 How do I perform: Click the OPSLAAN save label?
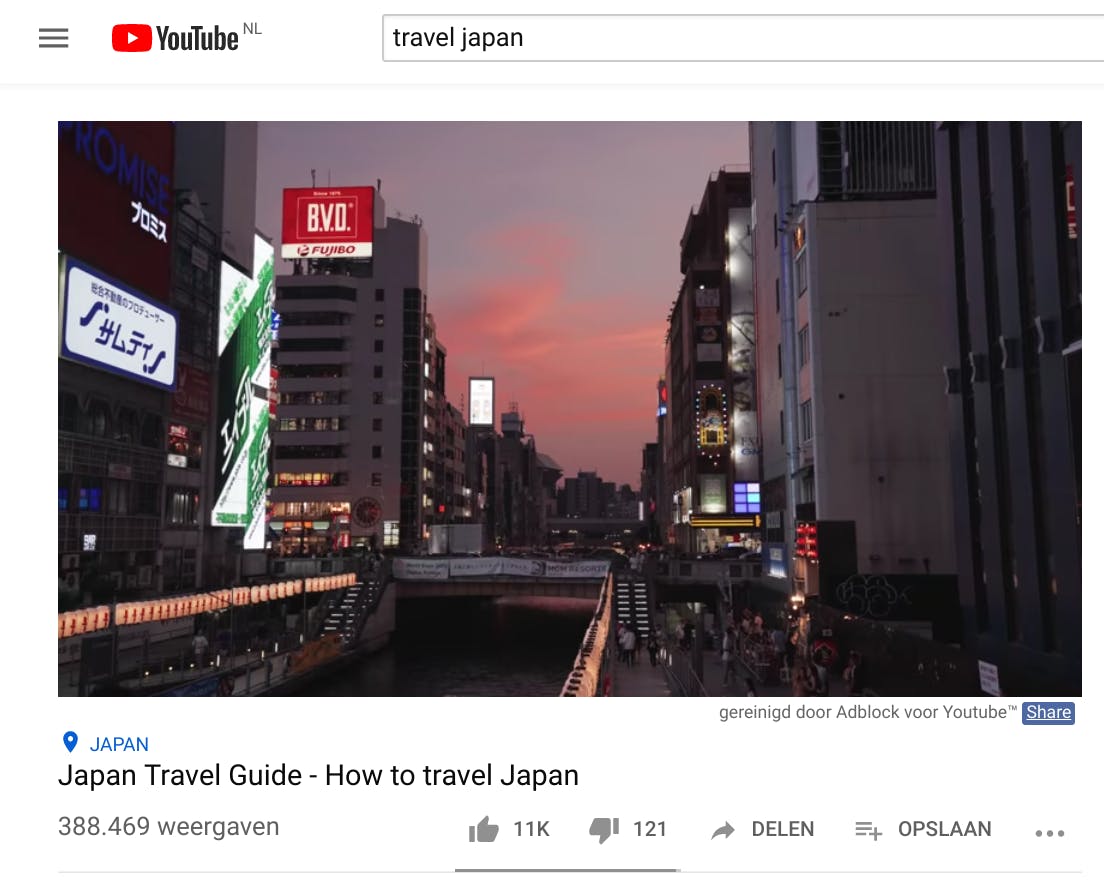point(944,829)
